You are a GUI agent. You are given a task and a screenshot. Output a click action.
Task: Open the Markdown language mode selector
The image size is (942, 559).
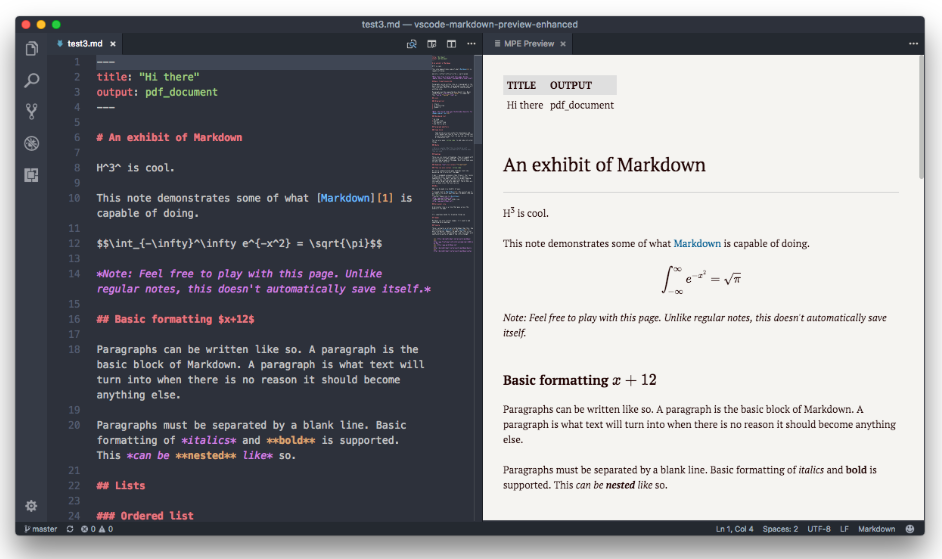pyautogui.click(x=876, y=529)
